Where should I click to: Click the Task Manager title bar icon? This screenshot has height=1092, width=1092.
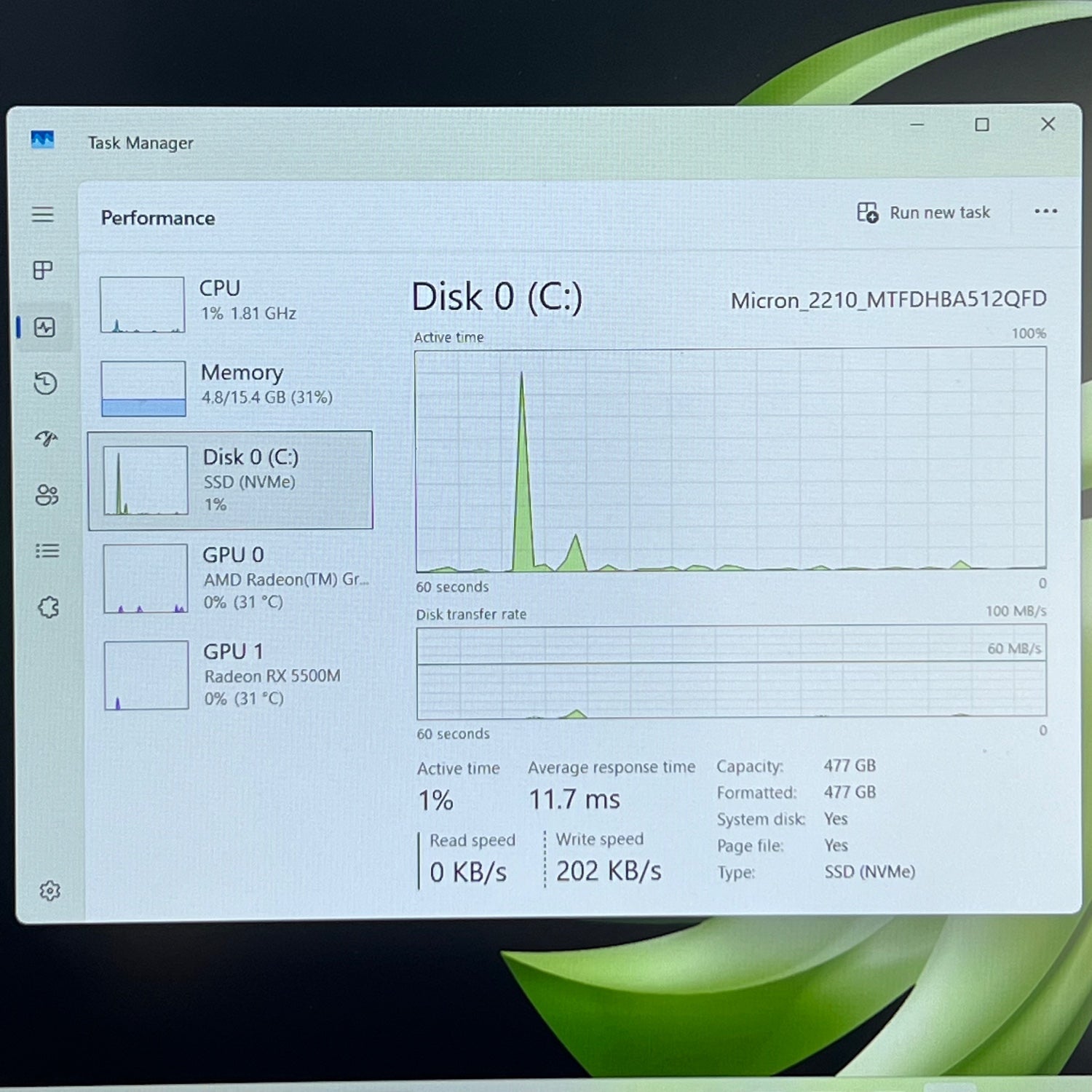(x=42, y=140)
